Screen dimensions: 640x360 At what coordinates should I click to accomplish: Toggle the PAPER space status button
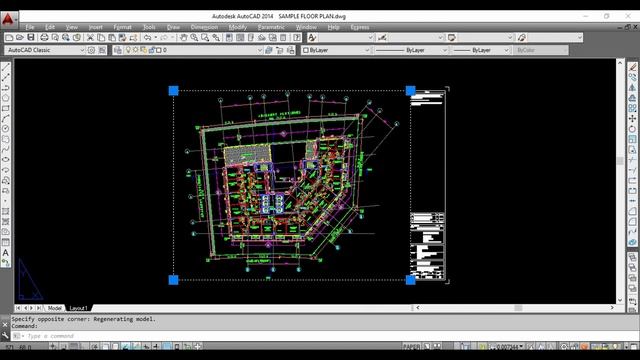pos(411,347)
